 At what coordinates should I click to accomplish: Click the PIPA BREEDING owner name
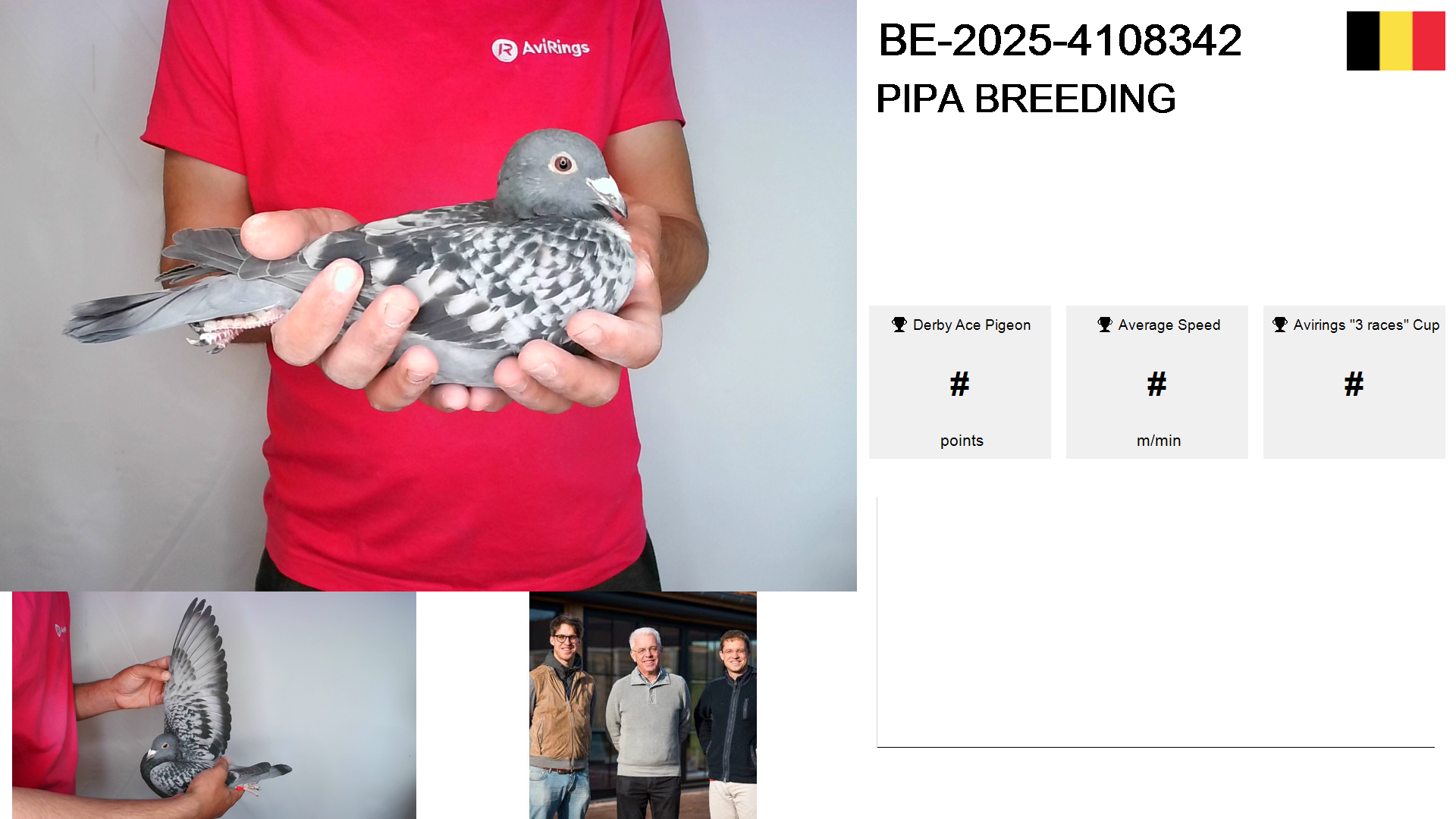(1026, 99)
